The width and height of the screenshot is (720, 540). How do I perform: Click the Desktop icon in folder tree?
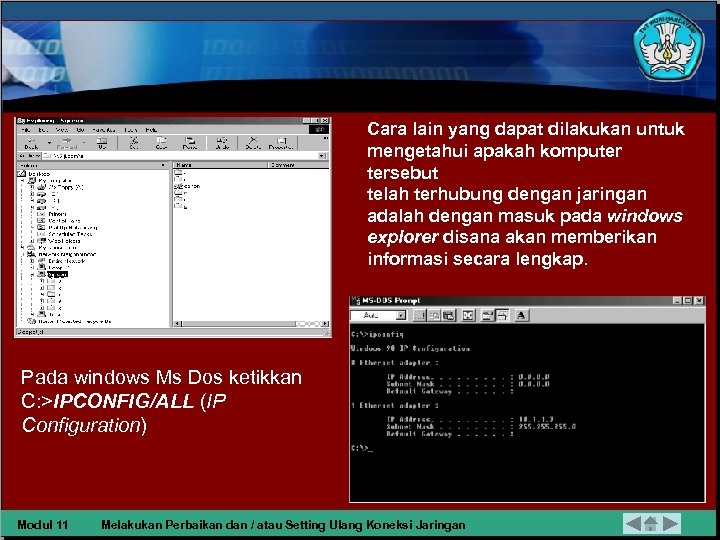[x=22, y=174]
